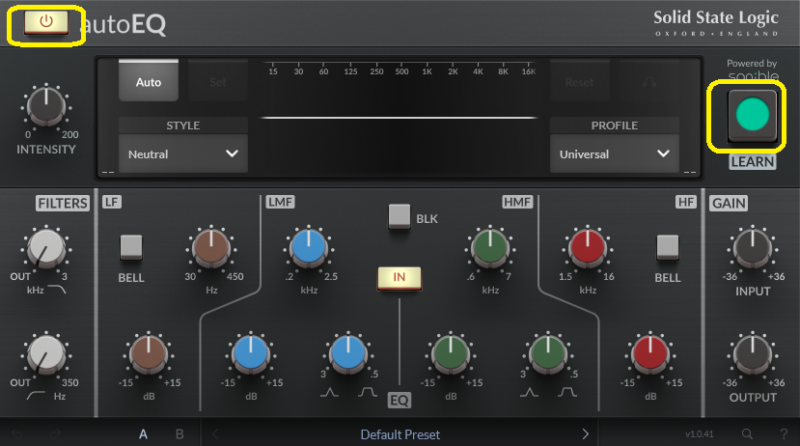Open the PROFILE dropdown showing Universal
Screen dimensions: 800x446
click(614, 154)
